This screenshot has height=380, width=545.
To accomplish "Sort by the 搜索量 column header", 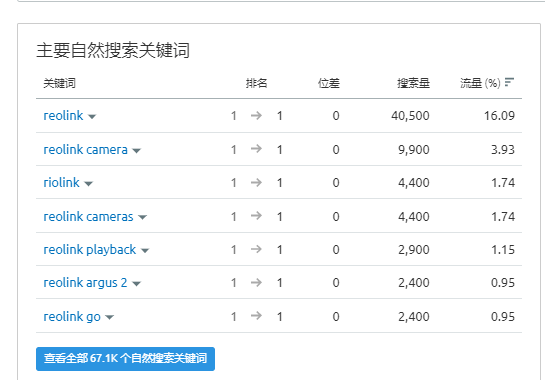I will 414,83.
